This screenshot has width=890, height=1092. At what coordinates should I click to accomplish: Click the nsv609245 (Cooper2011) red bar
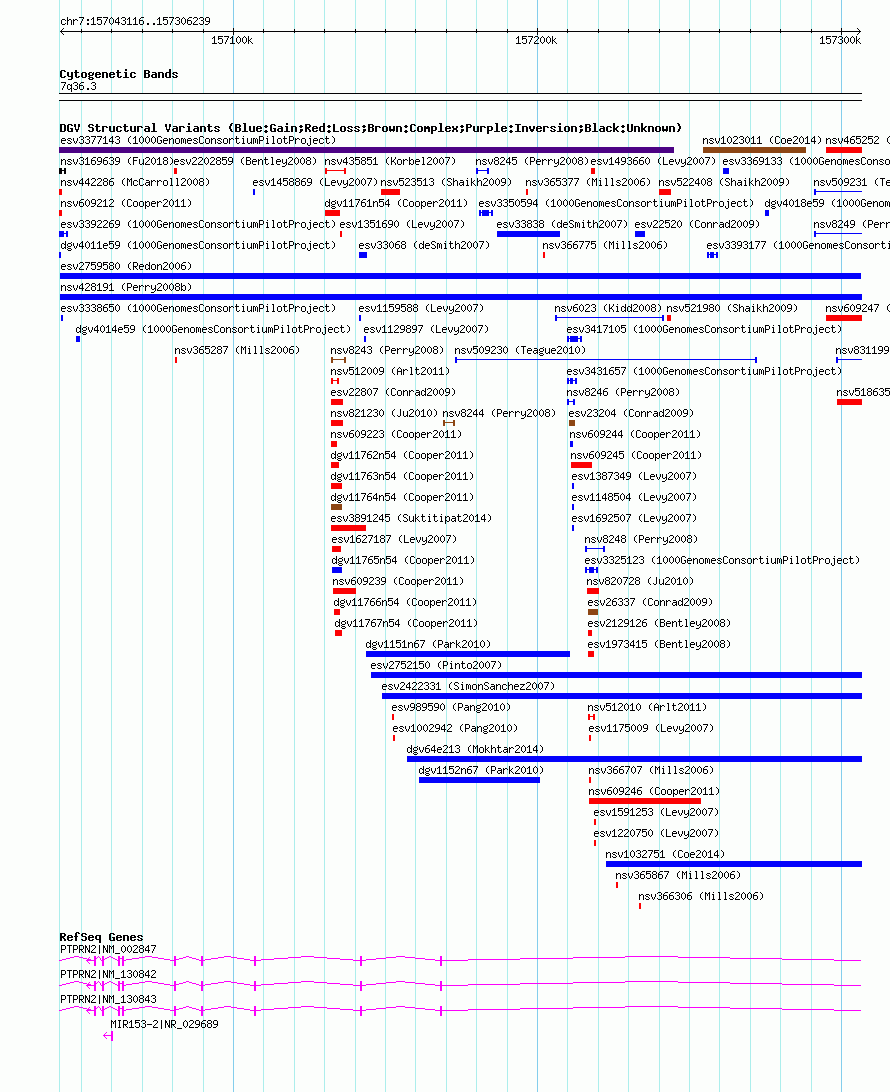(581, 465)
